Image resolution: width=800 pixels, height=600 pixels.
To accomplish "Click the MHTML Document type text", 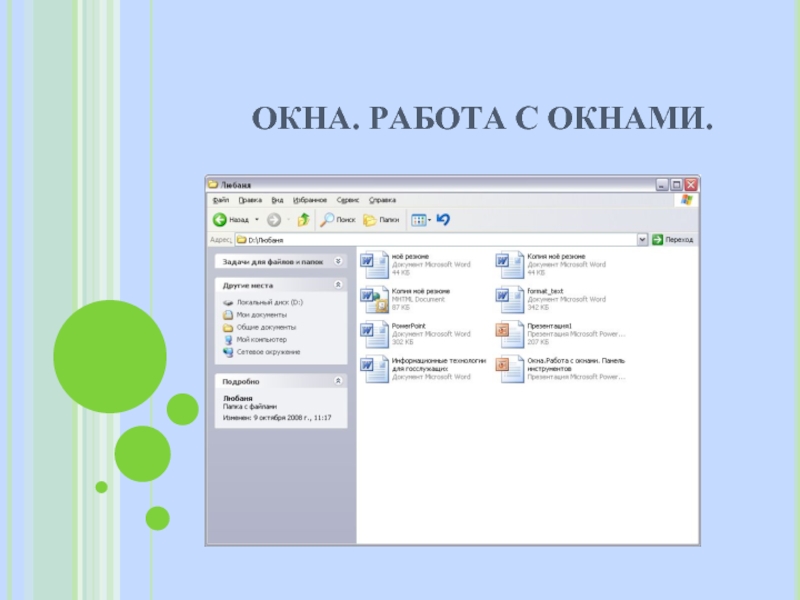I will click(x=418, y=299).
